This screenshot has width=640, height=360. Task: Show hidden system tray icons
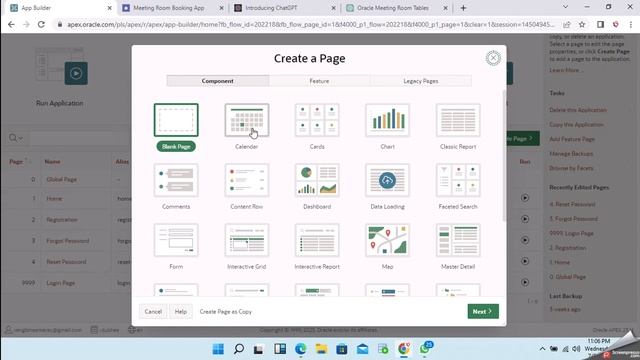[x=542, y=349]
